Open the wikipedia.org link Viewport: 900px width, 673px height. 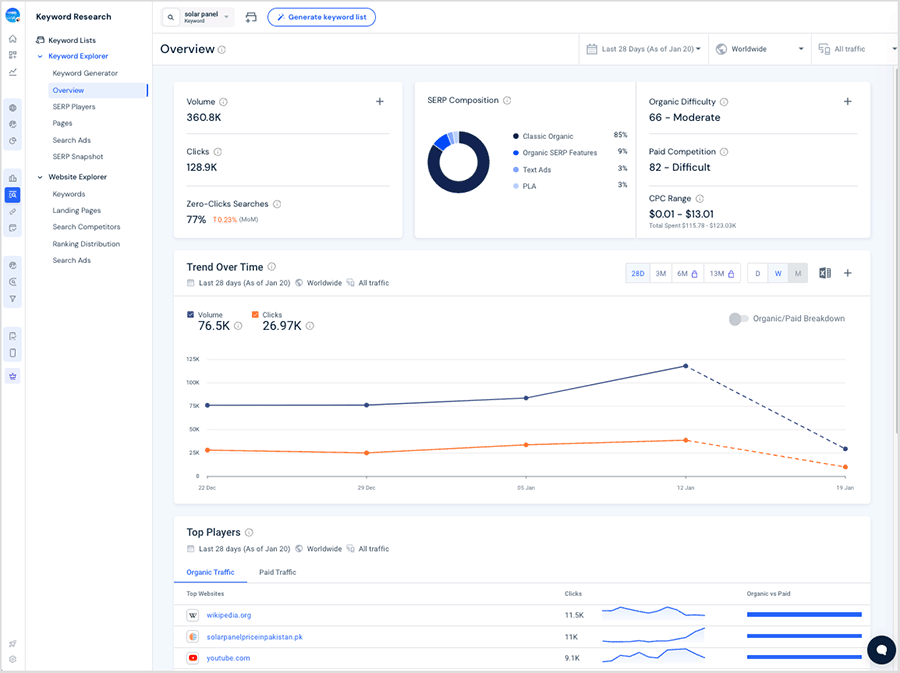coord(228,615)
